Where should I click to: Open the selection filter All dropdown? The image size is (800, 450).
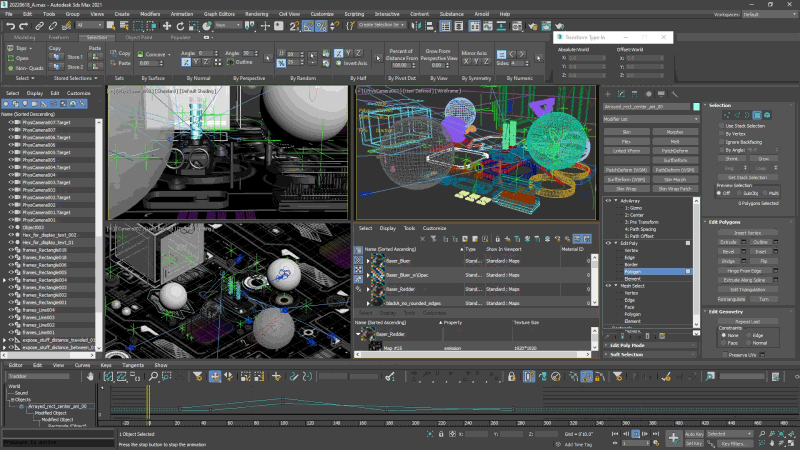pos(89,26)
